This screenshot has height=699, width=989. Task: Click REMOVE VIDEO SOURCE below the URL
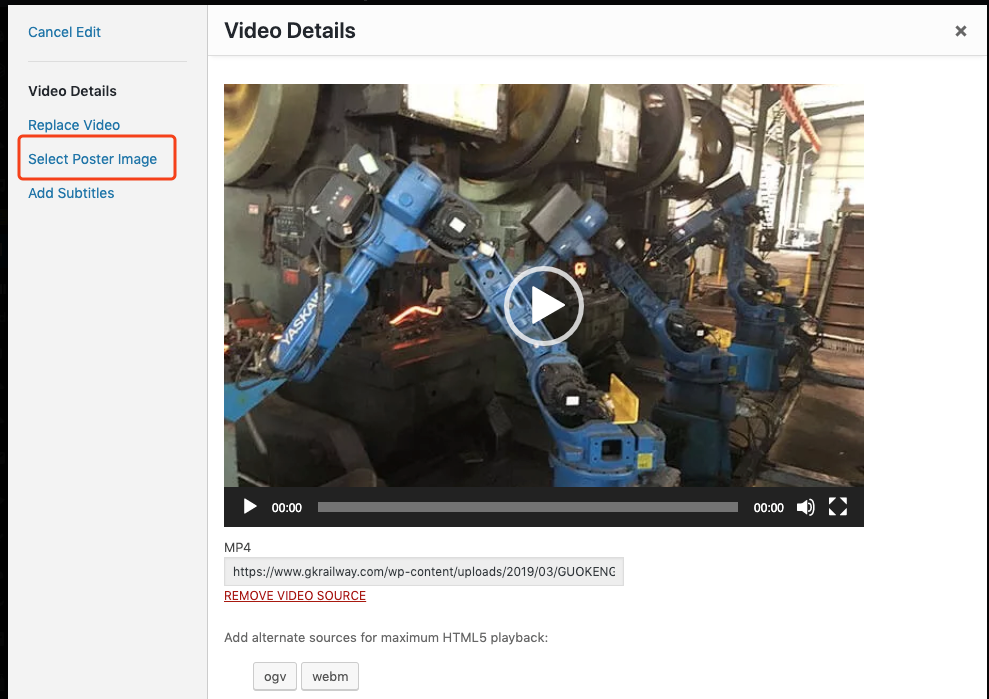pos(295,595)
